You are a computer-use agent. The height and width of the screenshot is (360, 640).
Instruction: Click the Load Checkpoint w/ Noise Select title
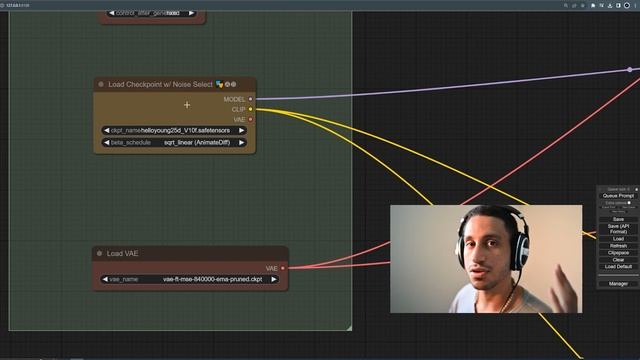point(160,84)
